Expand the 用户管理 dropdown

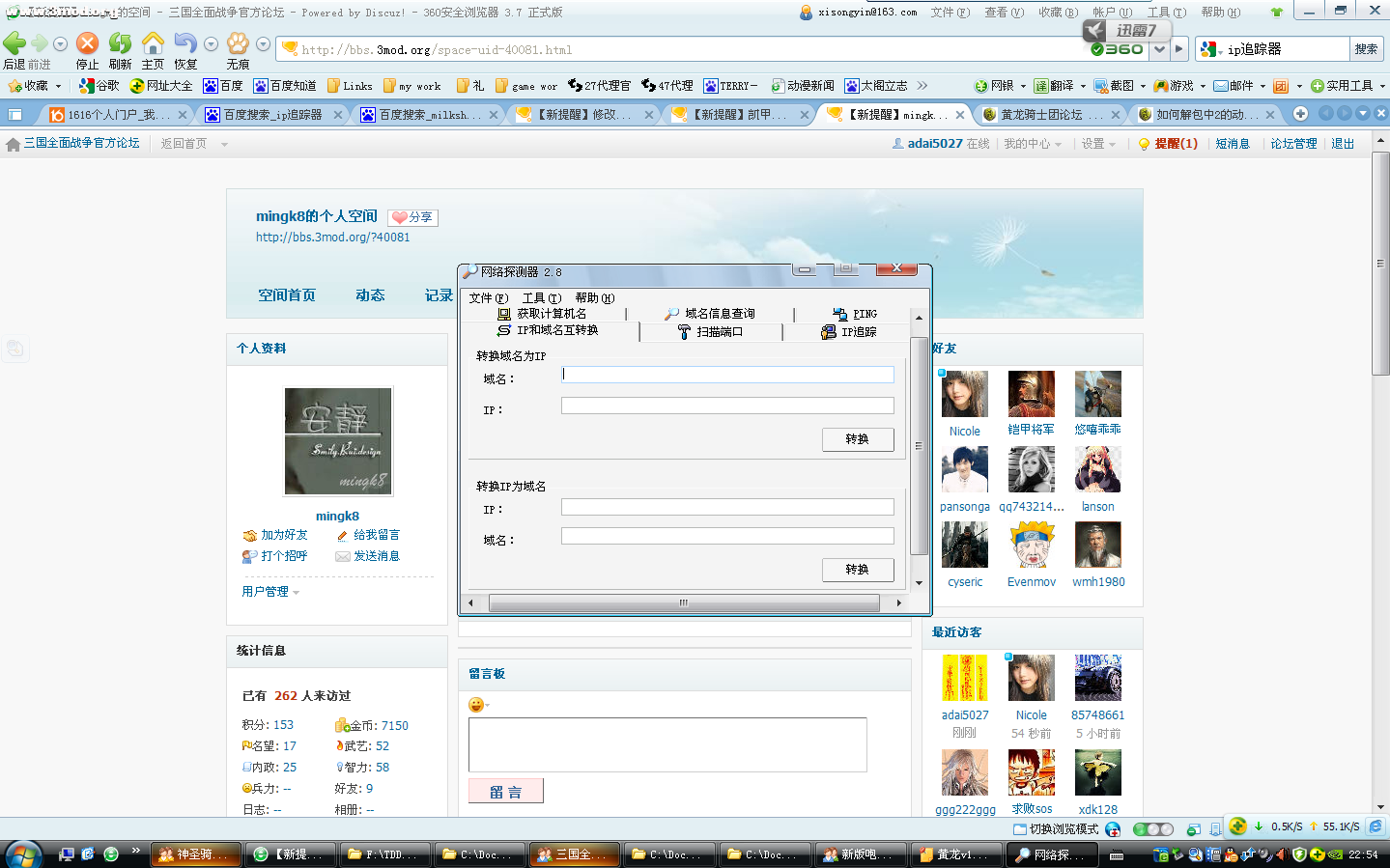(x=270, y=592)
